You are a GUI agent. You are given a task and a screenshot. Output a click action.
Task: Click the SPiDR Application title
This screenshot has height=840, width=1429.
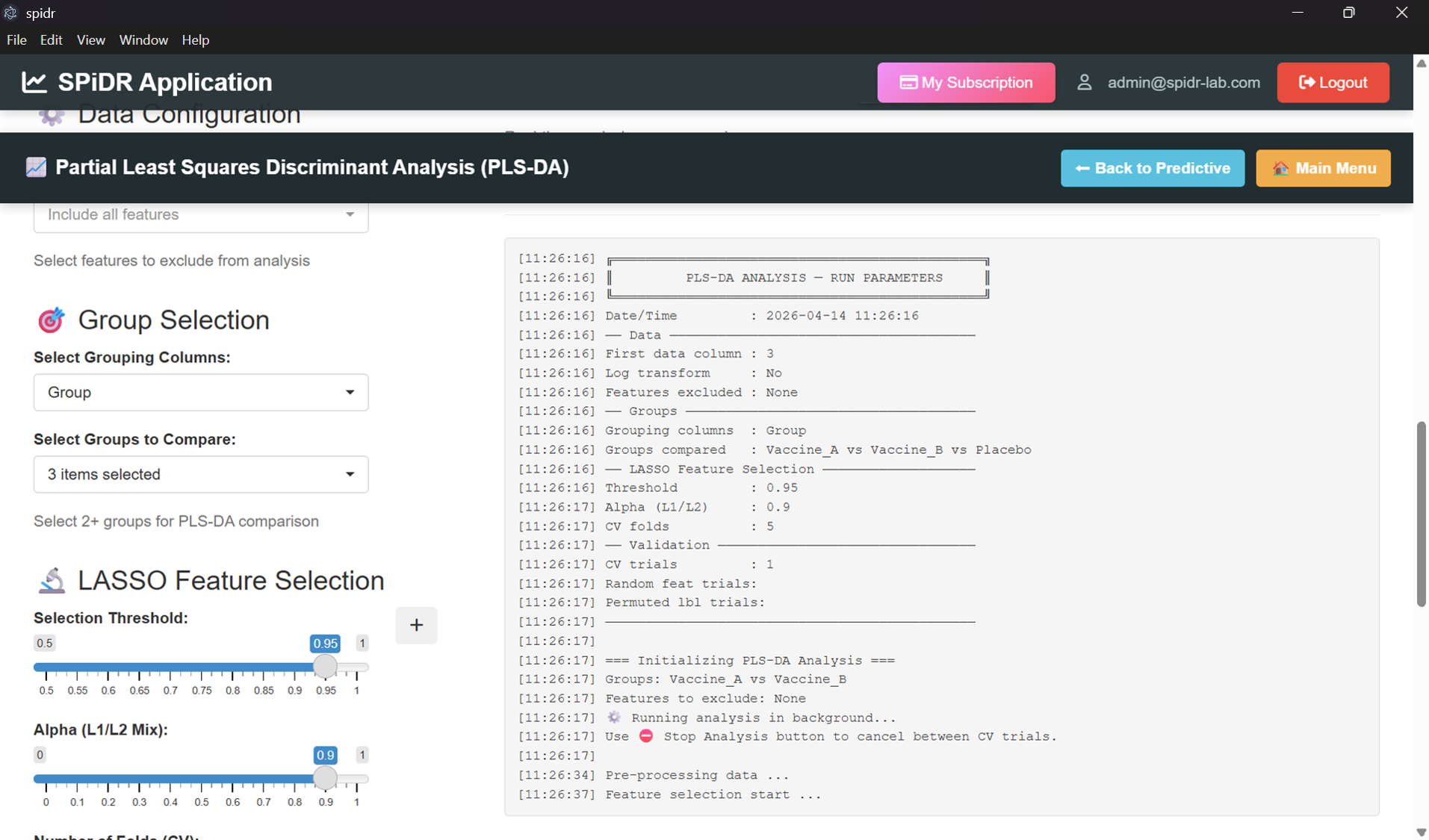(x=165, y=82)
